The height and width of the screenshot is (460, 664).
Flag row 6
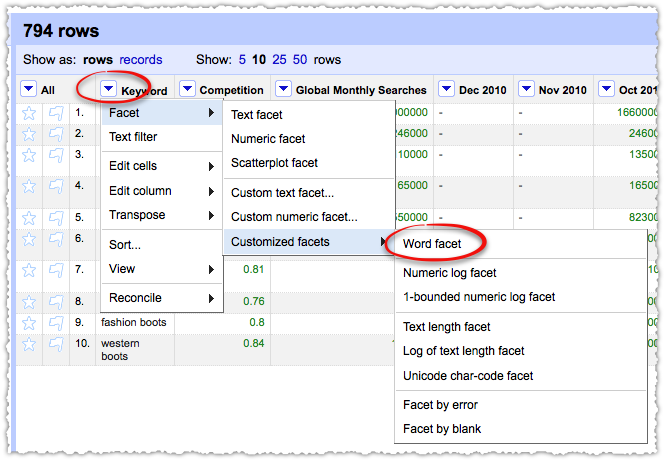pos(56,239)
